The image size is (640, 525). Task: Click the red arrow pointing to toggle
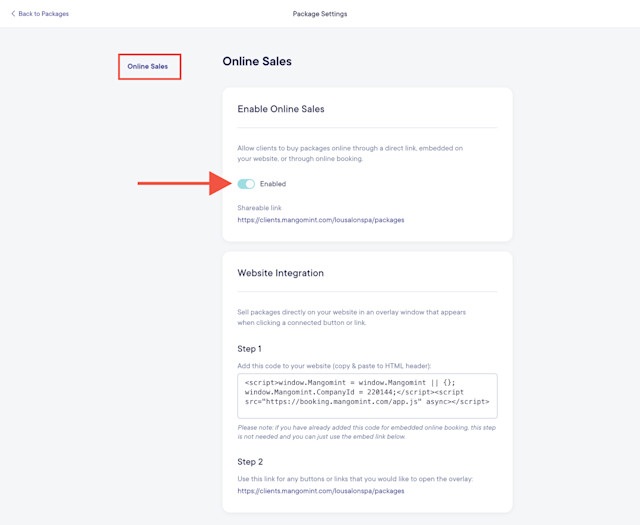coord(185,183)
